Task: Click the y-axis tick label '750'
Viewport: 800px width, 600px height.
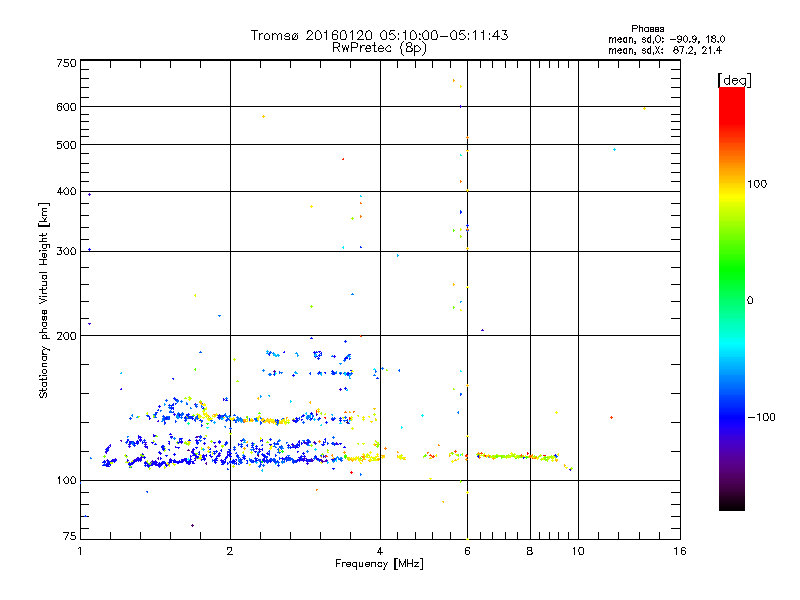Action: (x=66, y=63)
